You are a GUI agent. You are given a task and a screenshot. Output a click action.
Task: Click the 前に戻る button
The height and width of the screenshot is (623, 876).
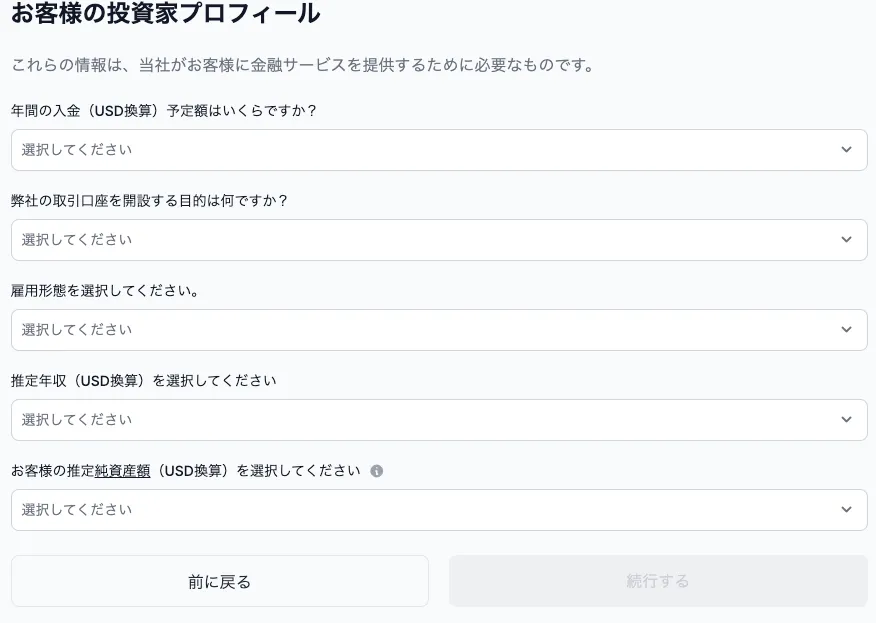(220, 581)
